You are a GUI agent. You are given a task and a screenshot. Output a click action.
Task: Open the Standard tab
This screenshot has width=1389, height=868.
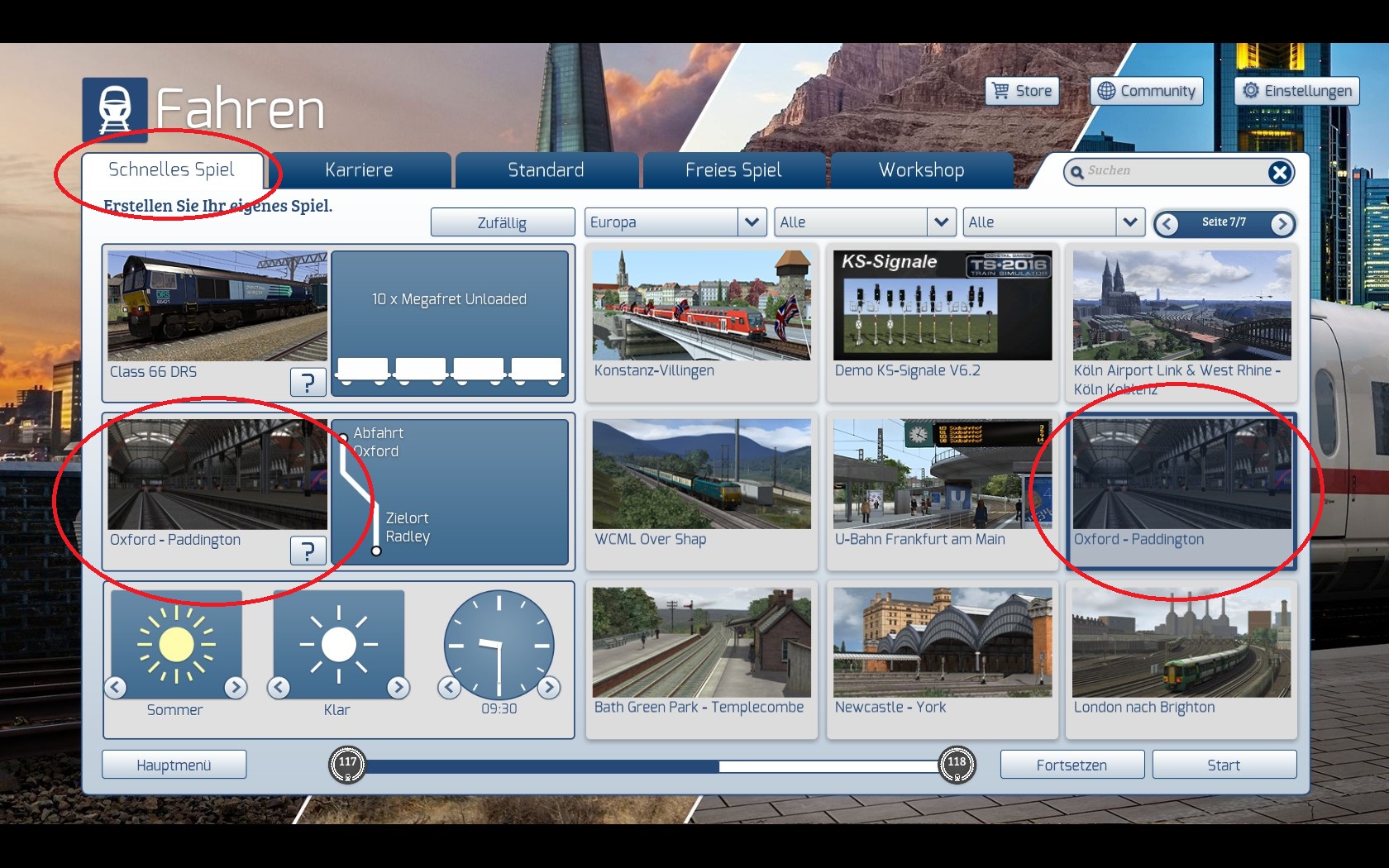pyautogui.click(x=546, y=170)
